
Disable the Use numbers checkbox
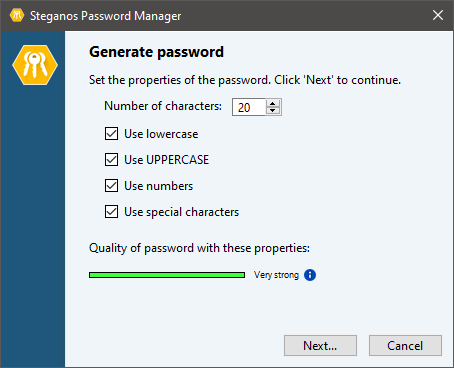(x=111, y=186)
